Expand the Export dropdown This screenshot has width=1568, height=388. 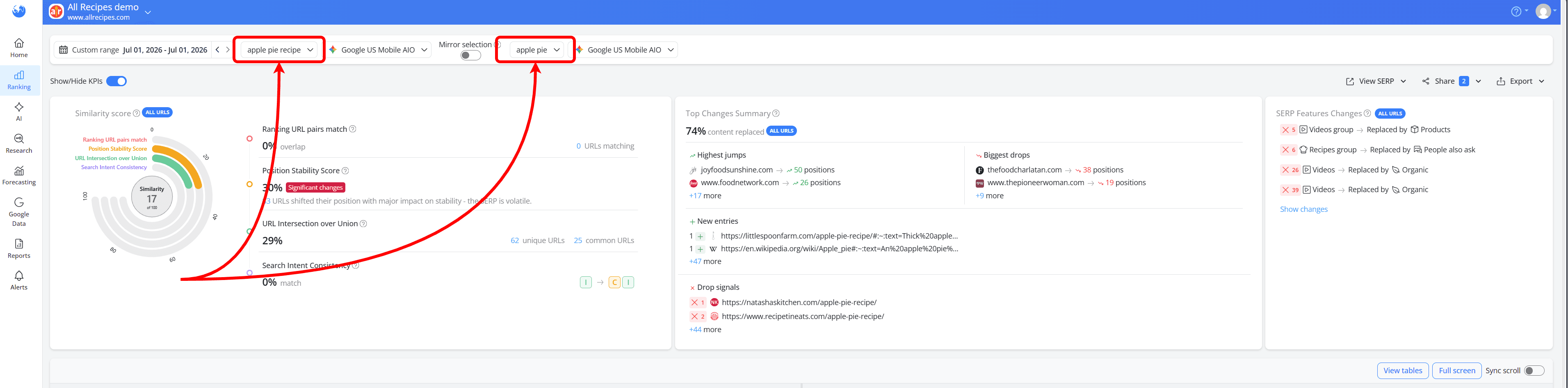(x=1520, y=81)
